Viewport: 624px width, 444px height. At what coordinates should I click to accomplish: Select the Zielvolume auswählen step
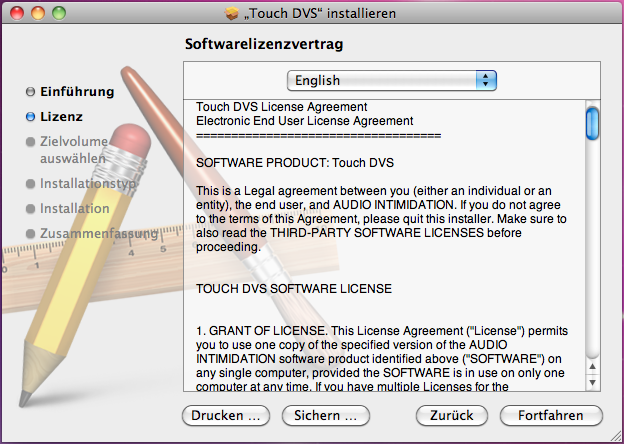73,150
